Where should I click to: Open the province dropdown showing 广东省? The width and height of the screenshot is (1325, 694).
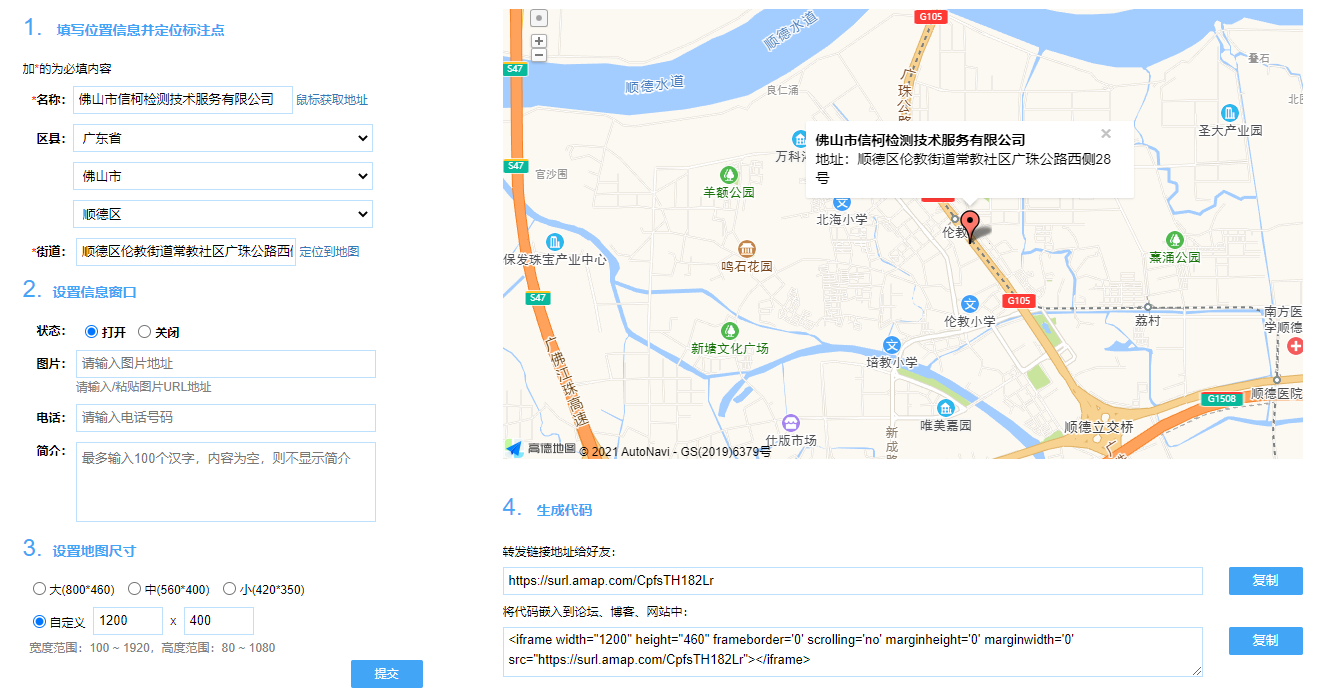click(223, 138)
